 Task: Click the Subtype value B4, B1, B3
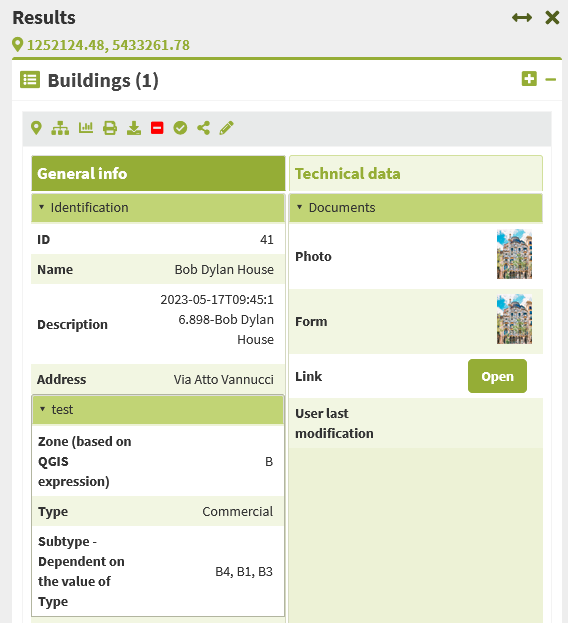click(244, 572)
